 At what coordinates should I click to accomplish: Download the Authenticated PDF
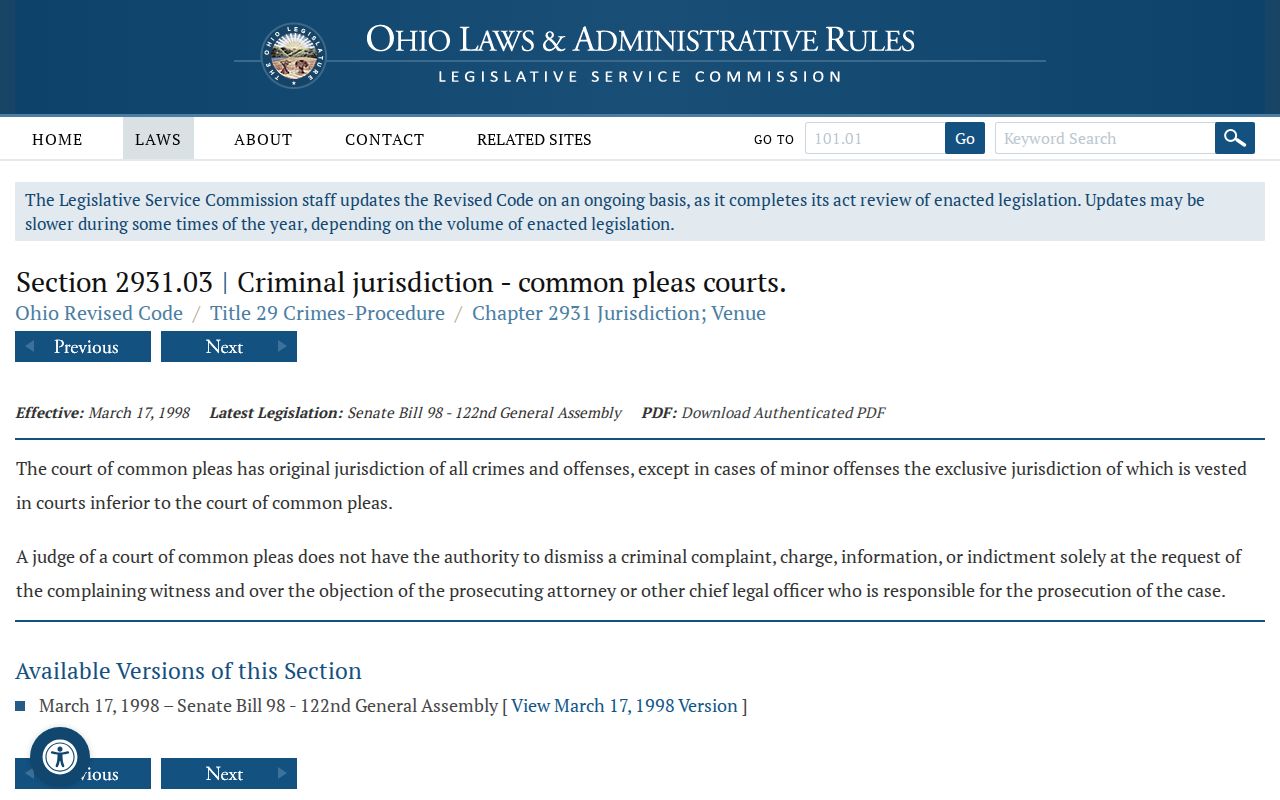click(783, 412)
